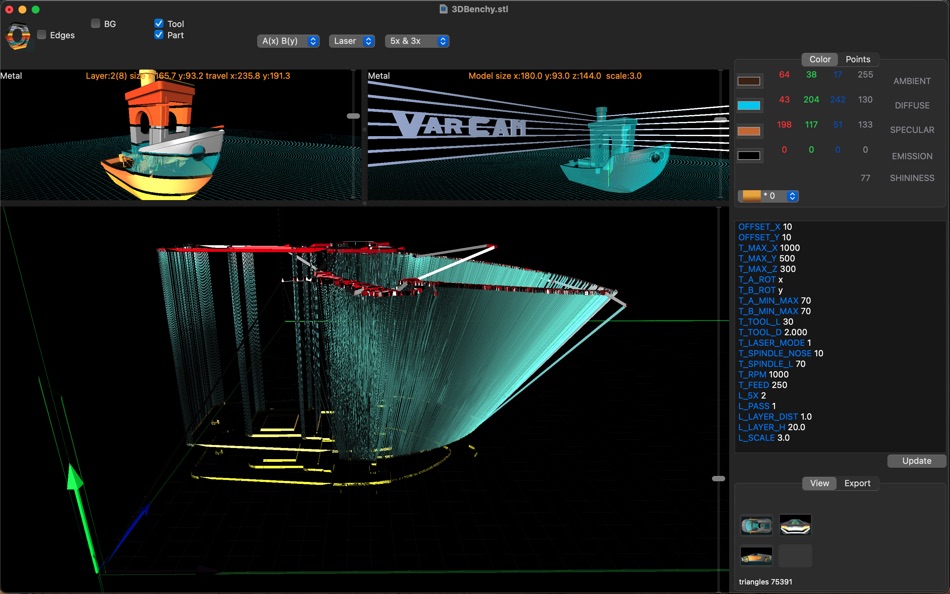This screenshot has height=594, width=950.
Task: Click the T_A_MIN_MAX 70 parameter line
Action: point(774,301)
